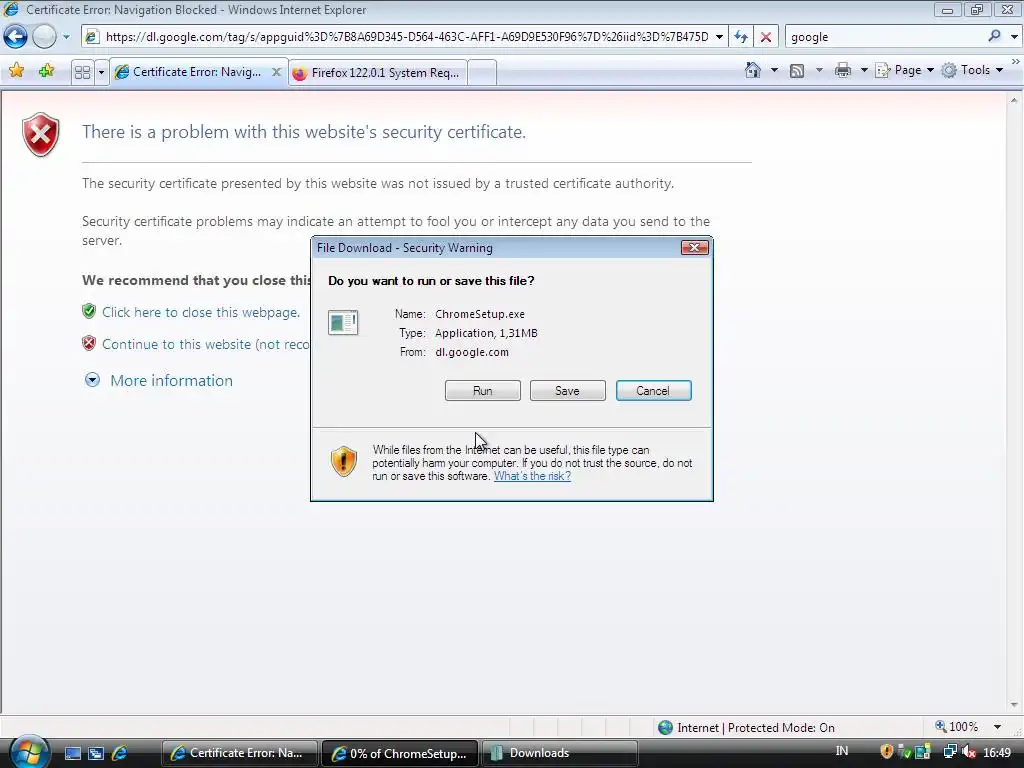This screenshot has height=768, width=1024.
Task: Expand the zoom level dropdown arrow
Action: [x=997, y=727]
